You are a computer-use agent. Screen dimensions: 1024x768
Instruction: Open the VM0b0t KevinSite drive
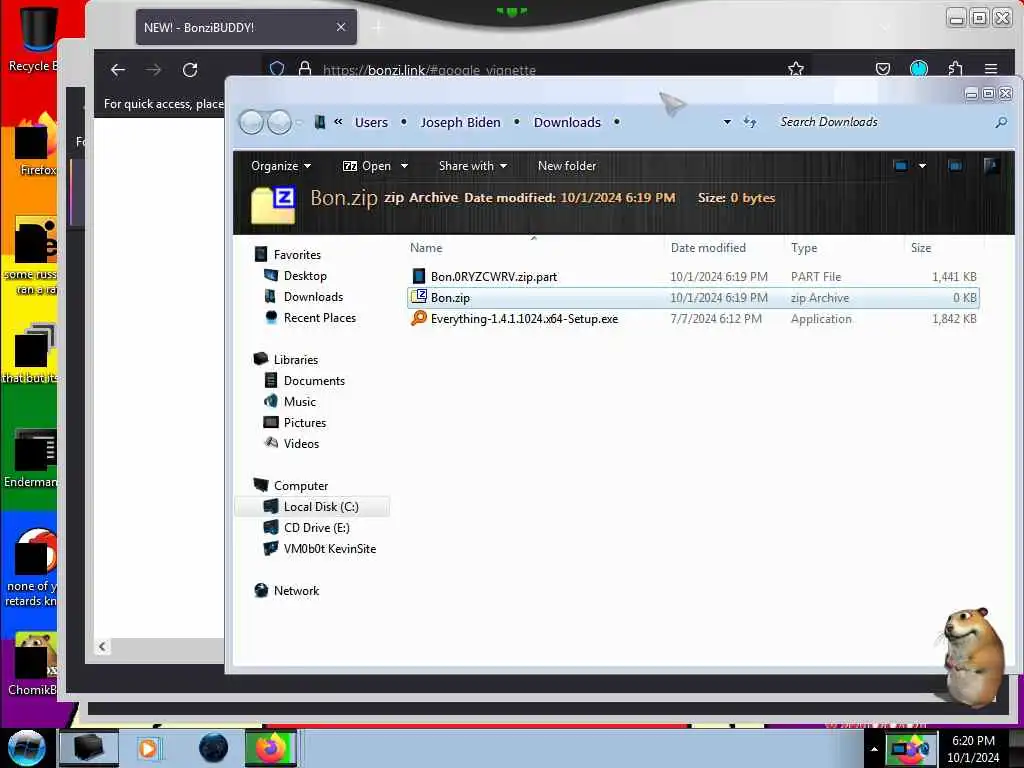tap(330, 549)
